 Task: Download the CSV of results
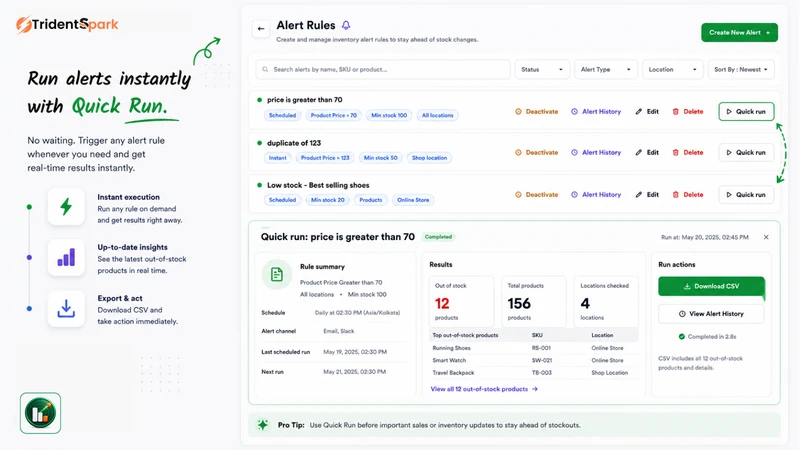pos(711,286)
